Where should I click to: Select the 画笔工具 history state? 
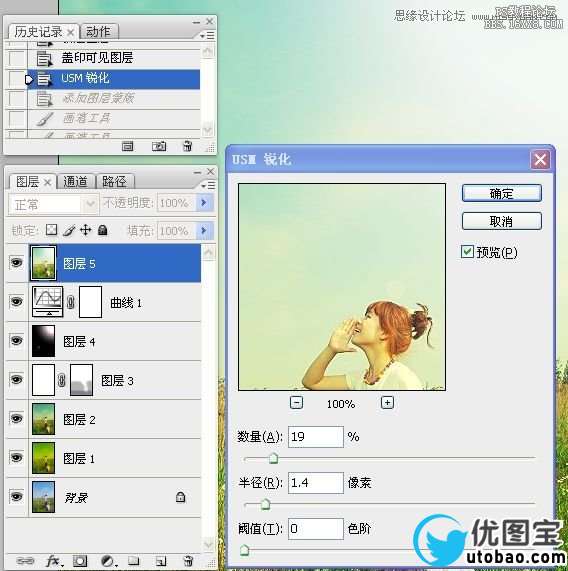point(114,118)
